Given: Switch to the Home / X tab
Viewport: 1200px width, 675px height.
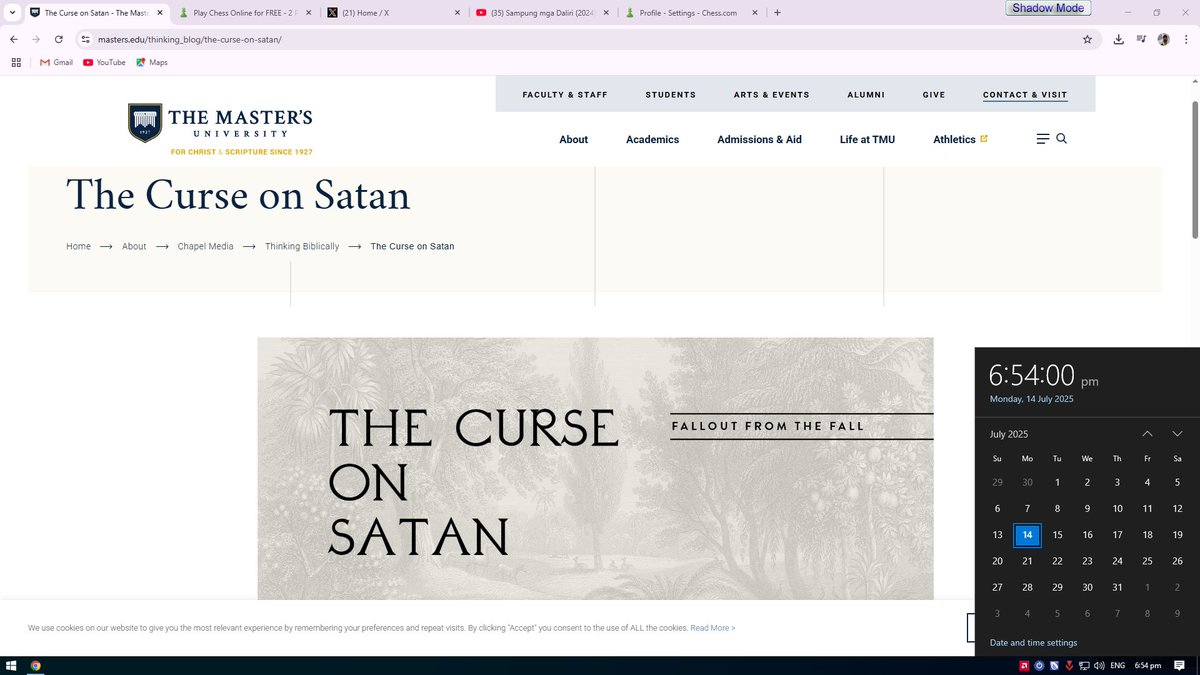Looking at the screenshot, I should pyautogui.click(x=393, y=13).
